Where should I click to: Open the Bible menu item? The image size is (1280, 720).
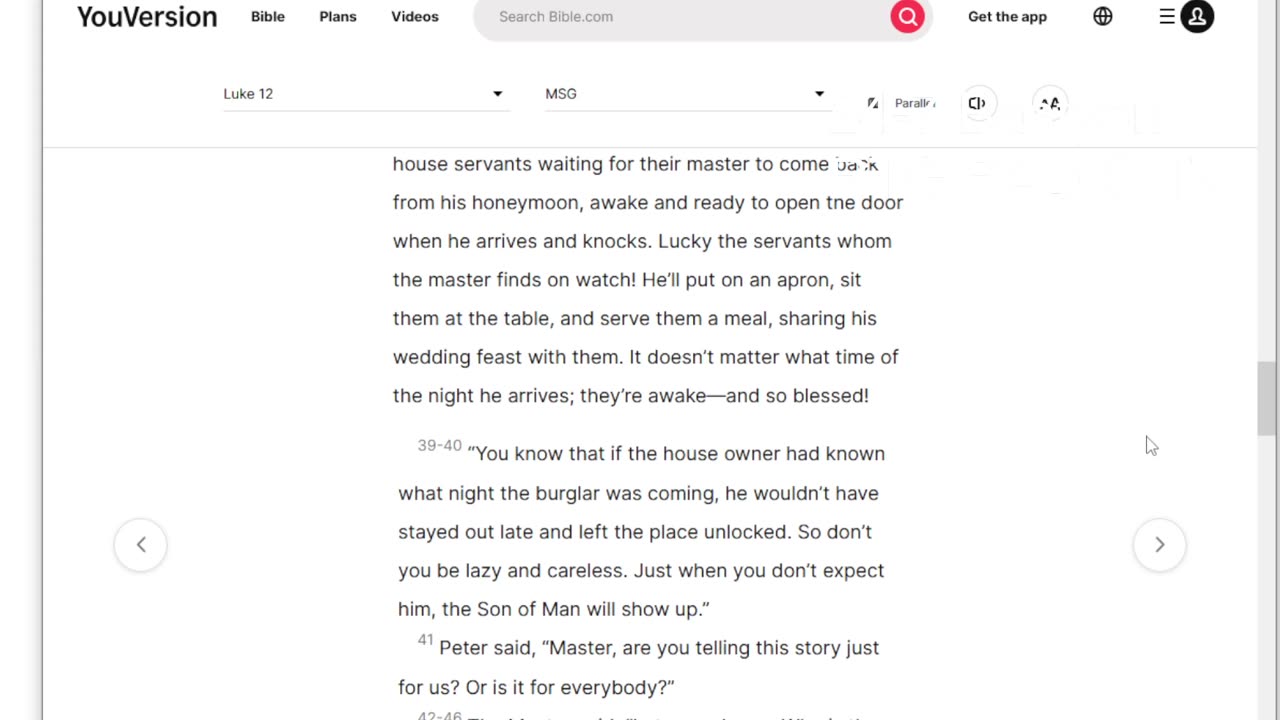pos(268,17)
